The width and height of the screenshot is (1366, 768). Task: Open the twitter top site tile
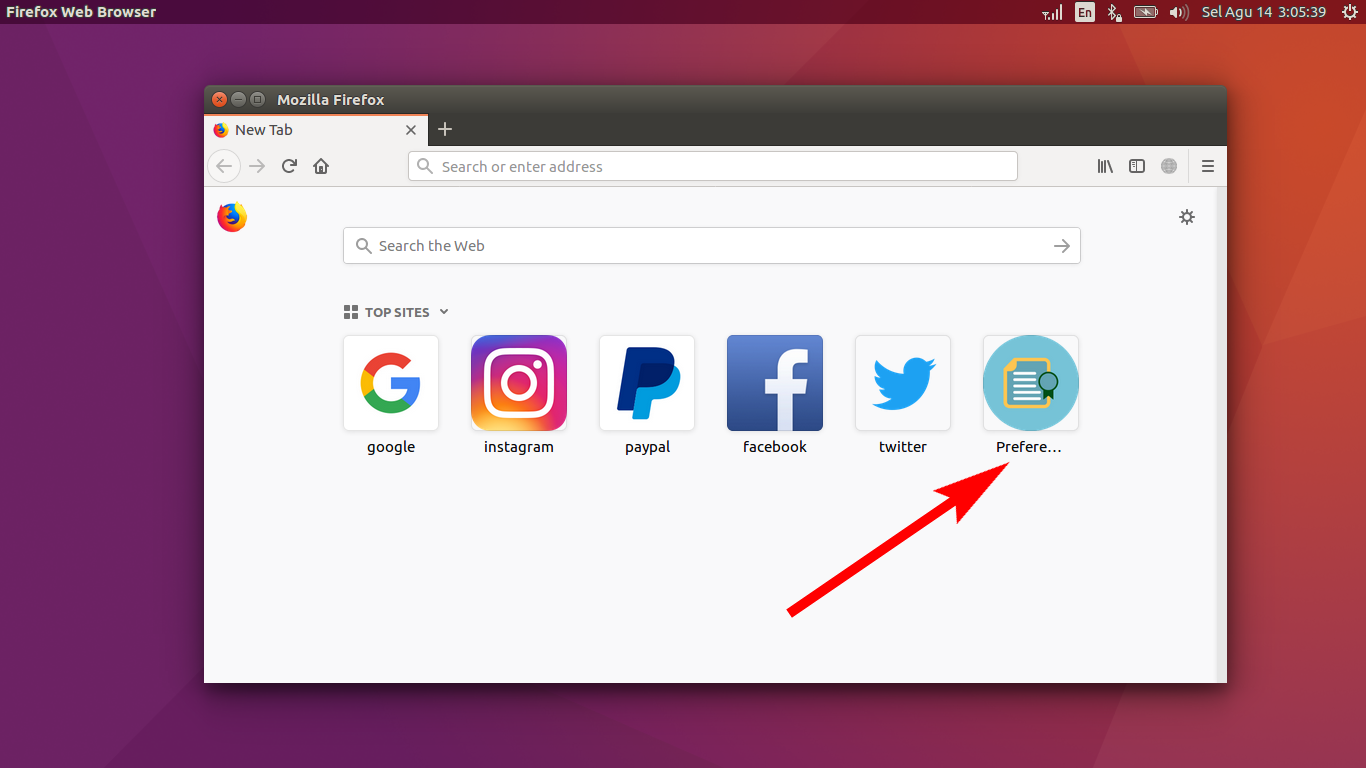[903, 383]
